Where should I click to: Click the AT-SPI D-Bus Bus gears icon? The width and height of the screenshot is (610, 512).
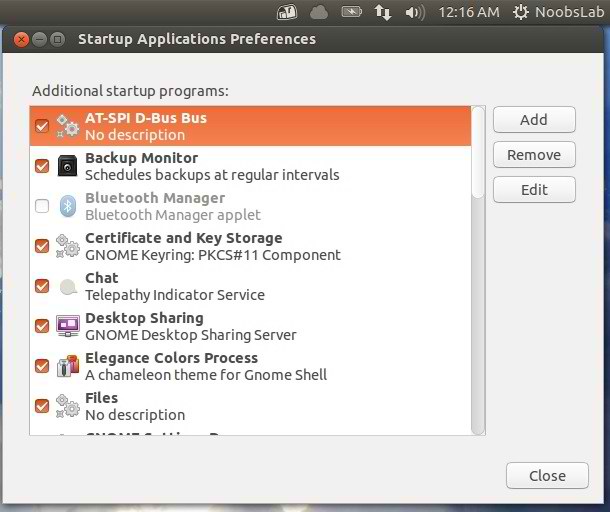(x=68, y=126)
